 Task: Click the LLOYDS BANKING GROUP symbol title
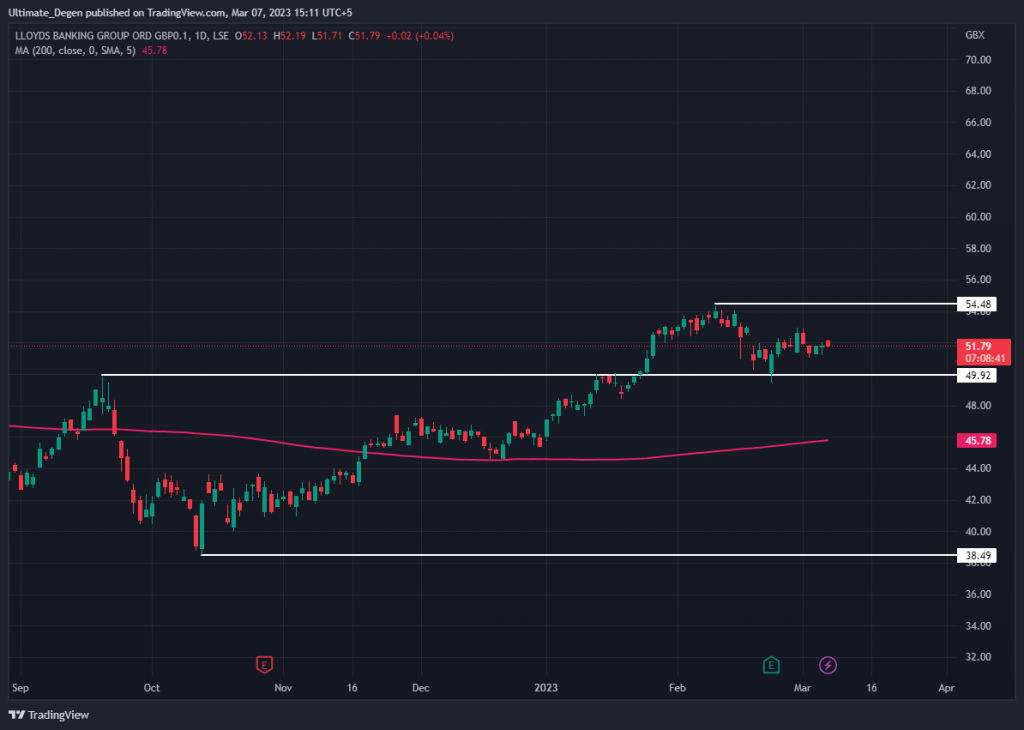click(x=121, y=36)
